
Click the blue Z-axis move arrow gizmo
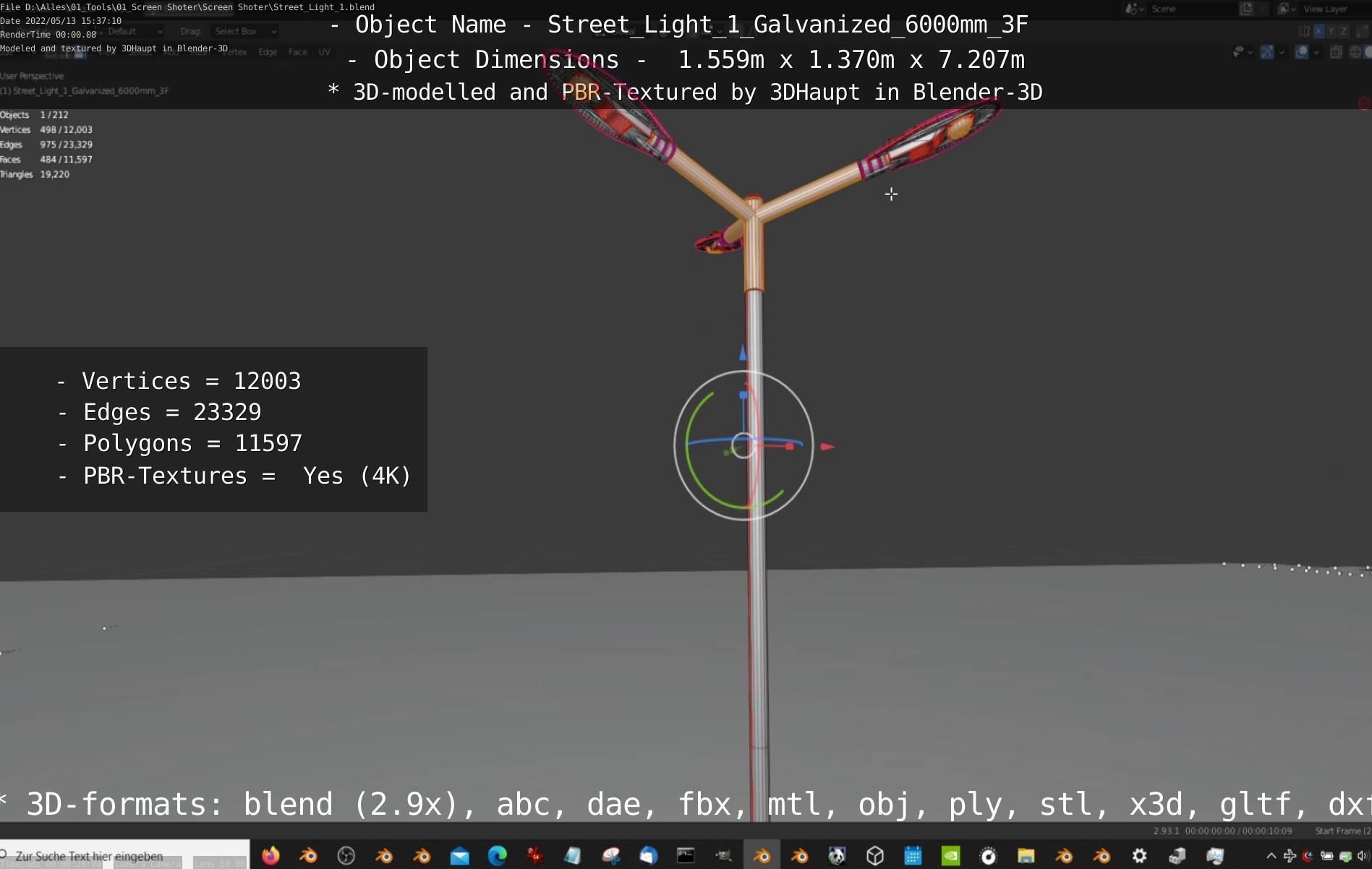[x=743, y=354]
